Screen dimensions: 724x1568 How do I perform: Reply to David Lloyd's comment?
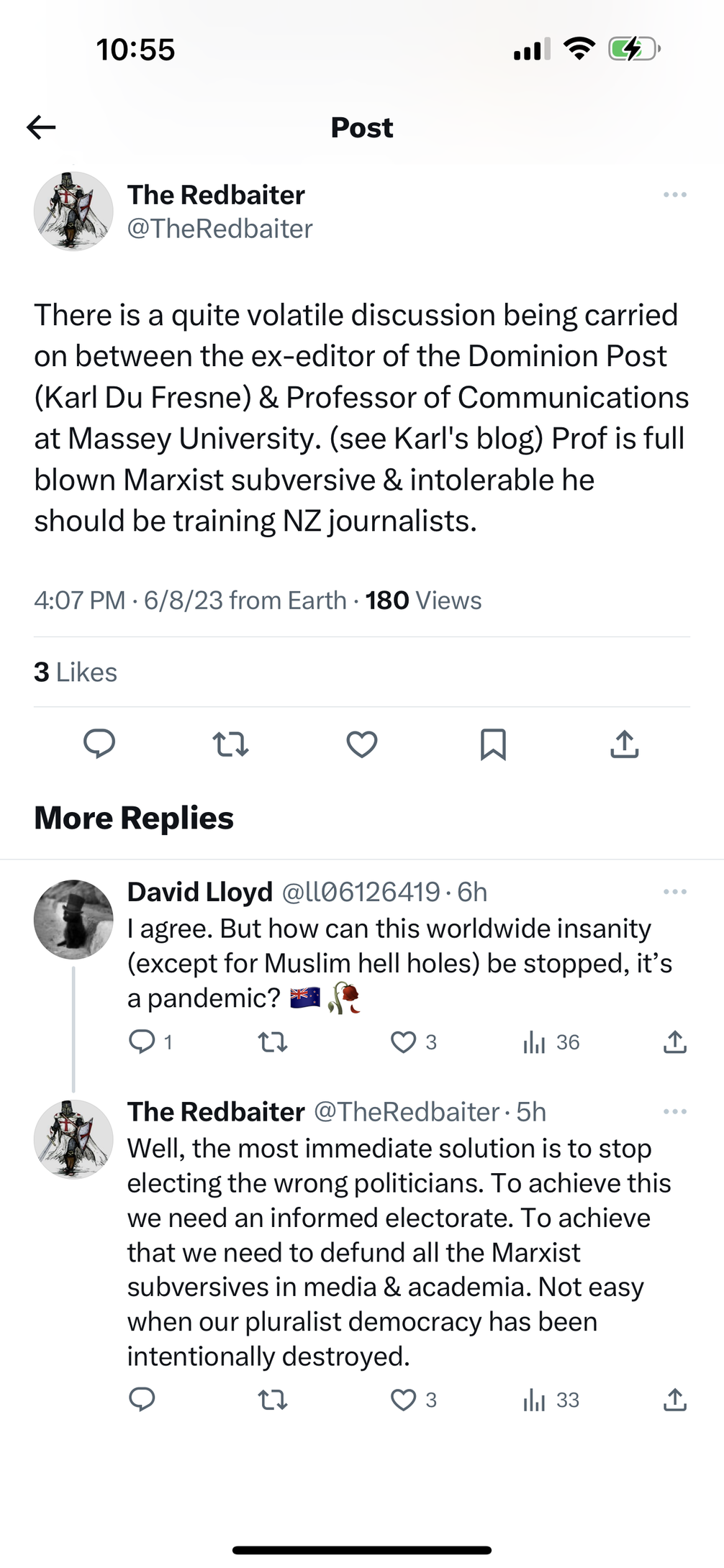[142, 1041]
